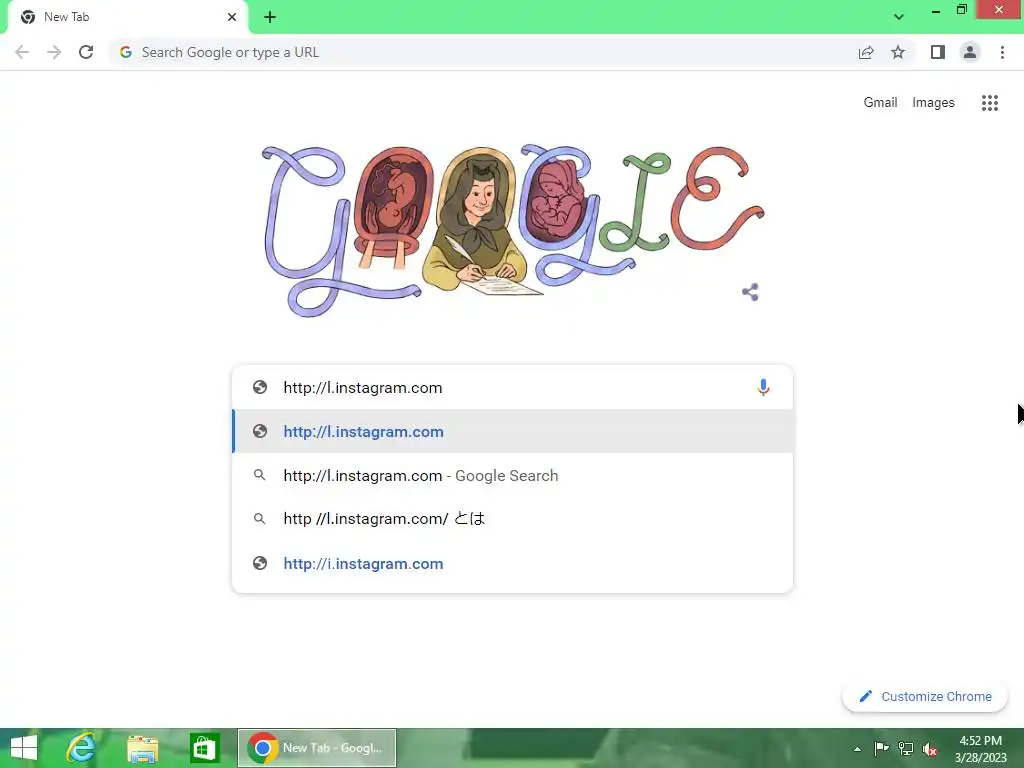The width and height of the screenshot is (1024, 768).
Task: Open the Images link
Action: pyautogui.click(x=933, y=103)
